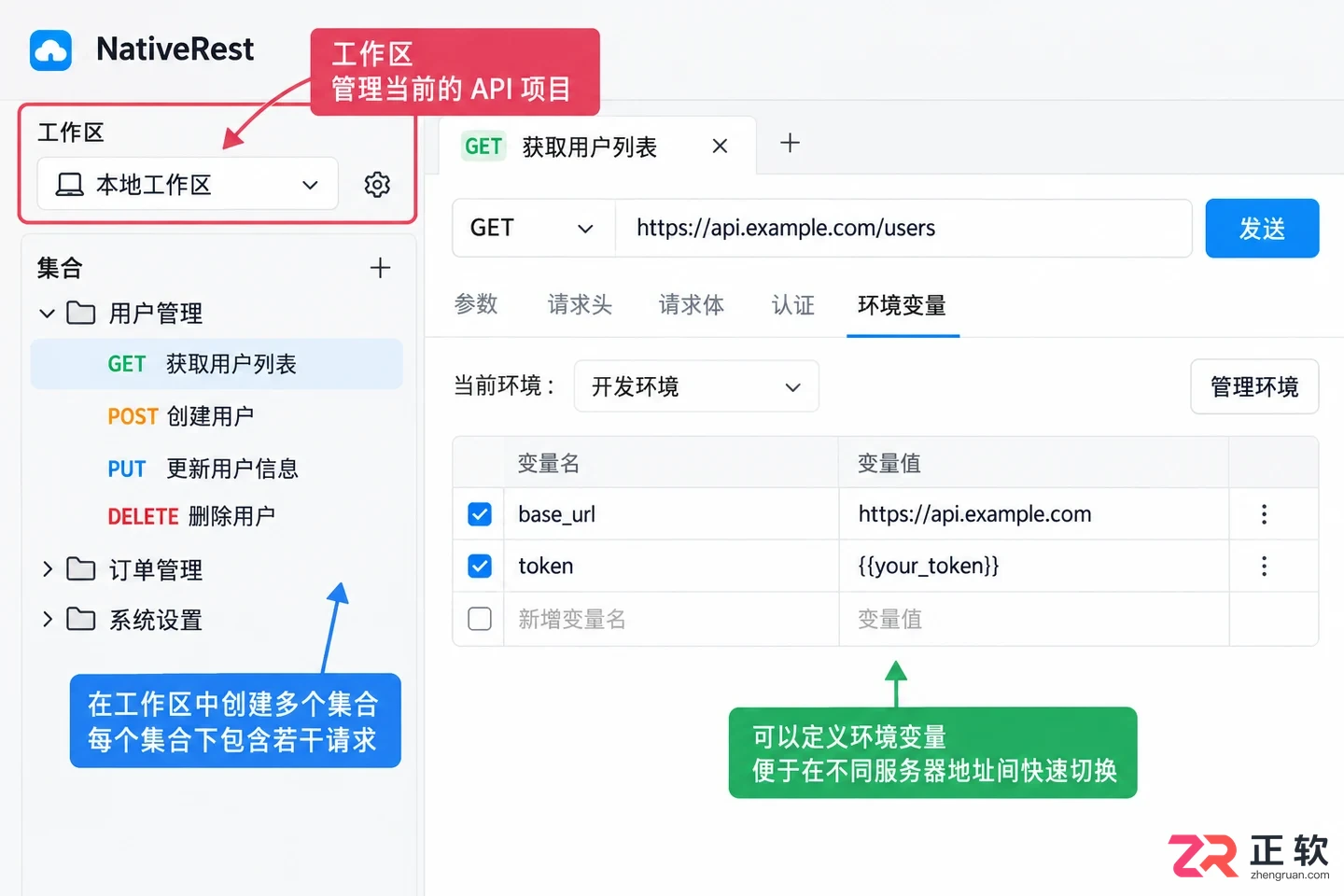This screenshot has width=1344, height=896.
Task: Click the empty 变量值 field in the new row
Action: pyautogui.click(x=1033, y=619)
